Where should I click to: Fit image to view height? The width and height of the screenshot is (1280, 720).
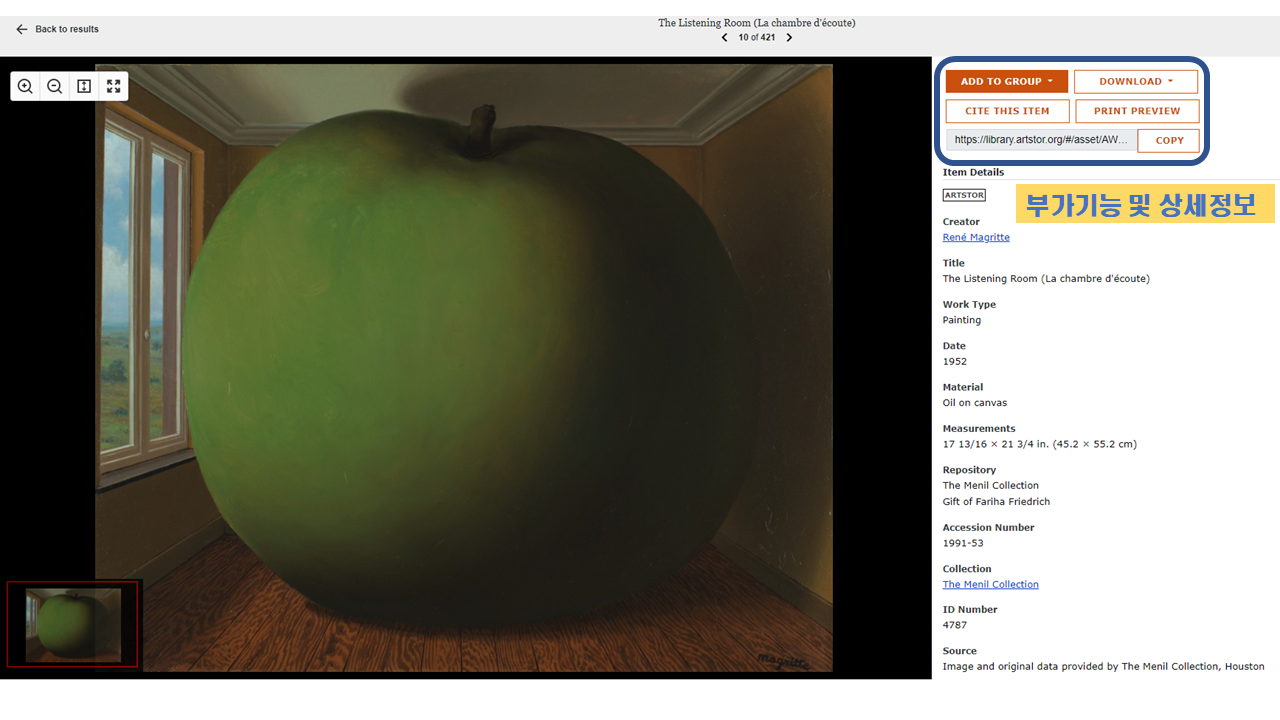84,86
